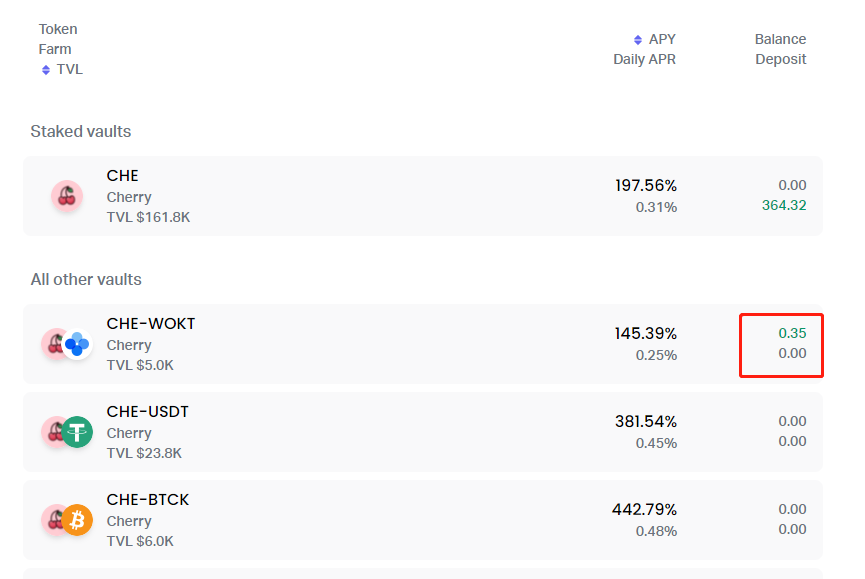The image size is (865, 579).
Task: Click the 442.79% APY value
Action: coord(644,510)
